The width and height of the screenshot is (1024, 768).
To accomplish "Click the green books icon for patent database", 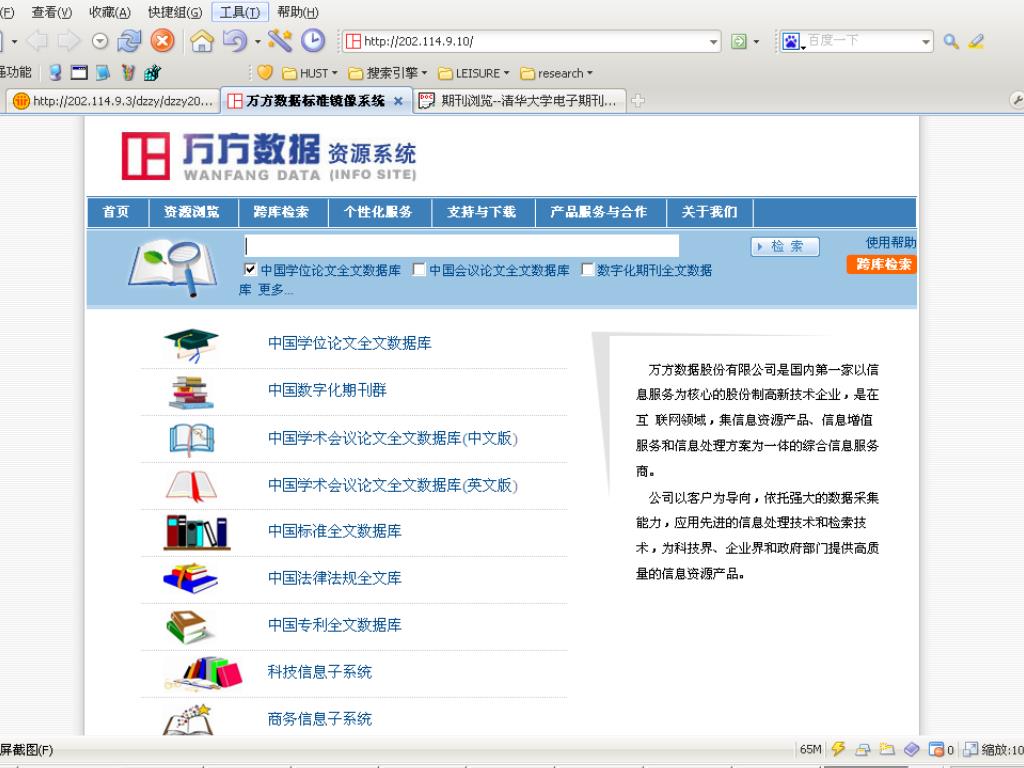I will (189, 626).
